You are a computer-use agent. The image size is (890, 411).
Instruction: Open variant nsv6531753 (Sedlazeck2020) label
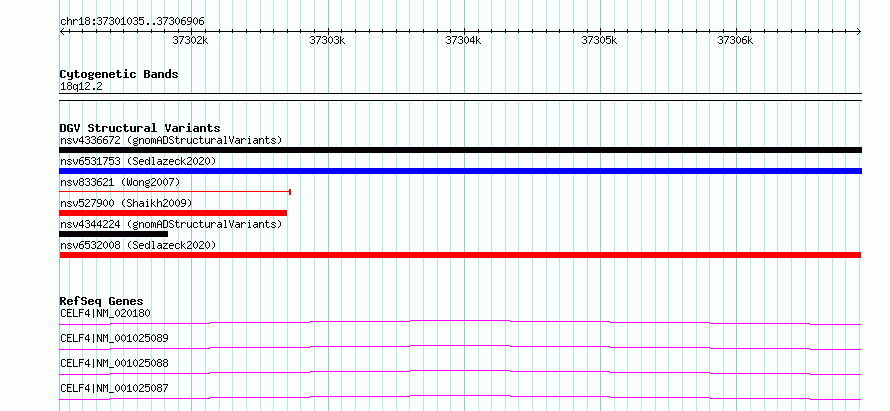(138, 161)
